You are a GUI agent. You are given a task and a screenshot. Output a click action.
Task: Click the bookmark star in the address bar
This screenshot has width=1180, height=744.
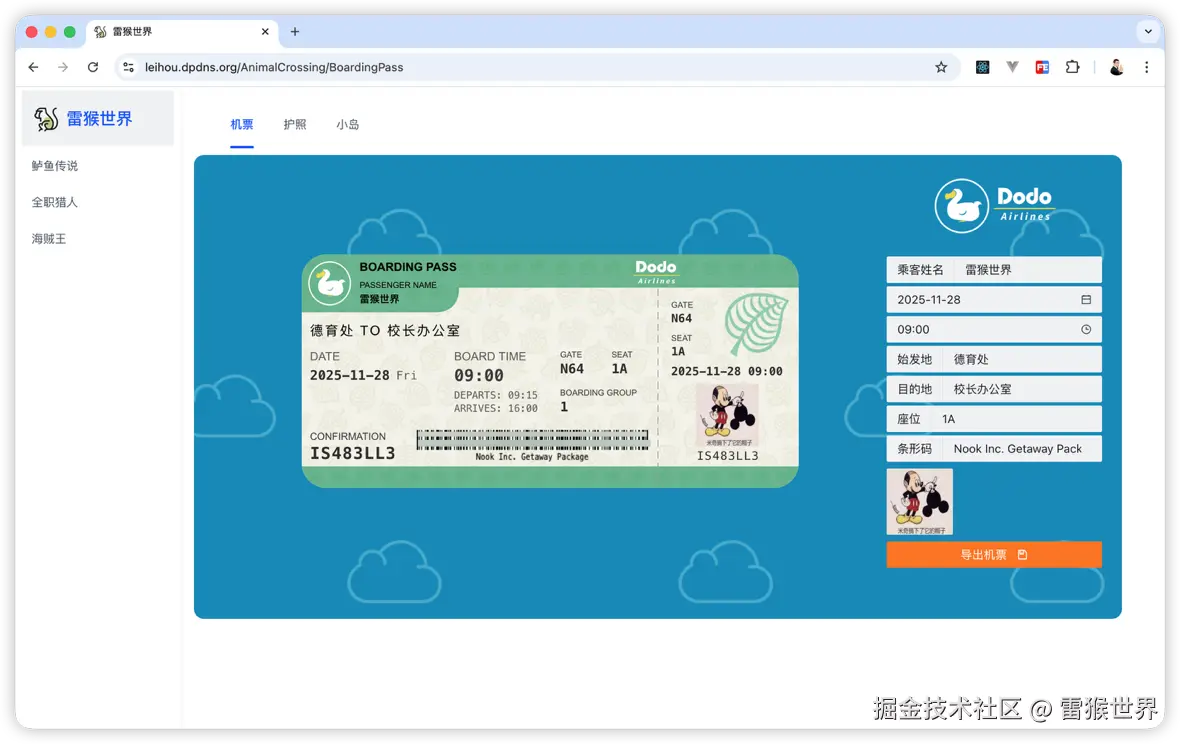(941, 67)
